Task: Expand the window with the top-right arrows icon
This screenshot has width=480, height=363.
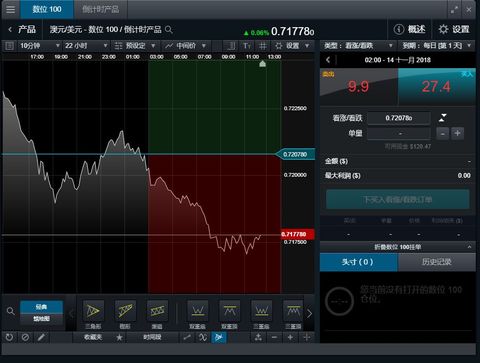Action: tap(454, 10)
